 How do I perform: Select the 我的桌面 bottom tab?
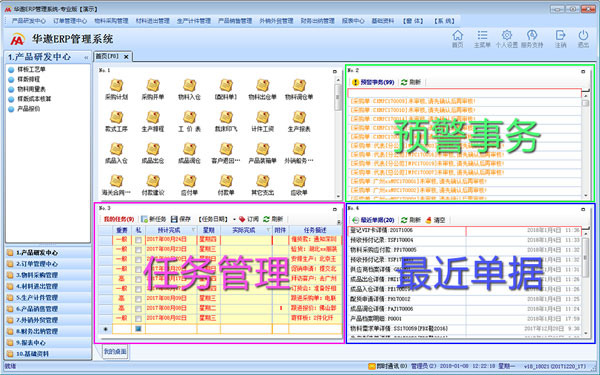115,351
